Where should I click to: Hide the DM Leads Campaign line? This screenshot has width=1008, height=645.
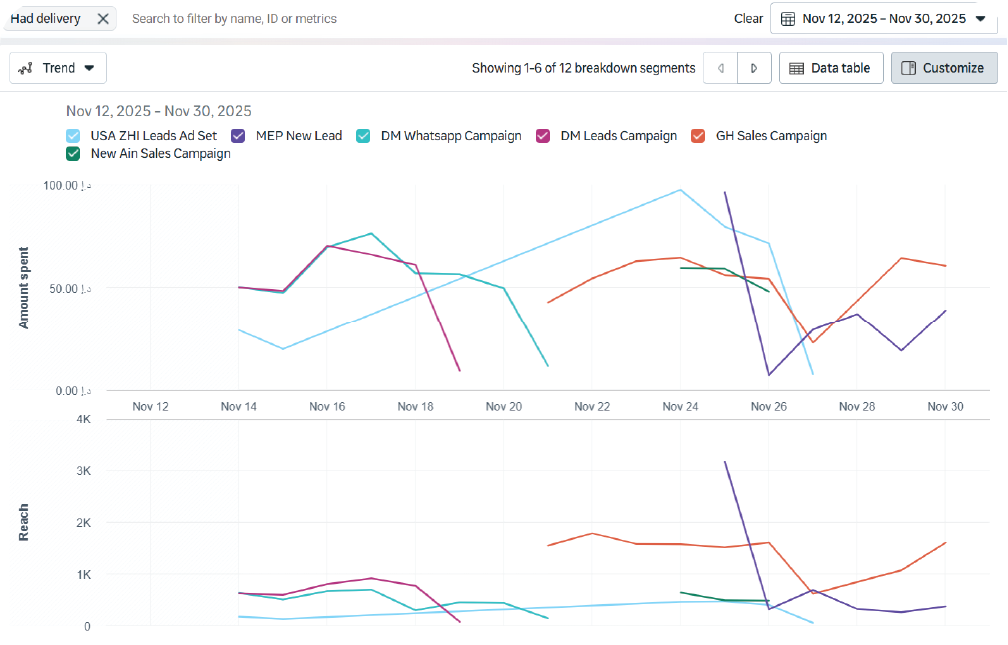point(543,136)
